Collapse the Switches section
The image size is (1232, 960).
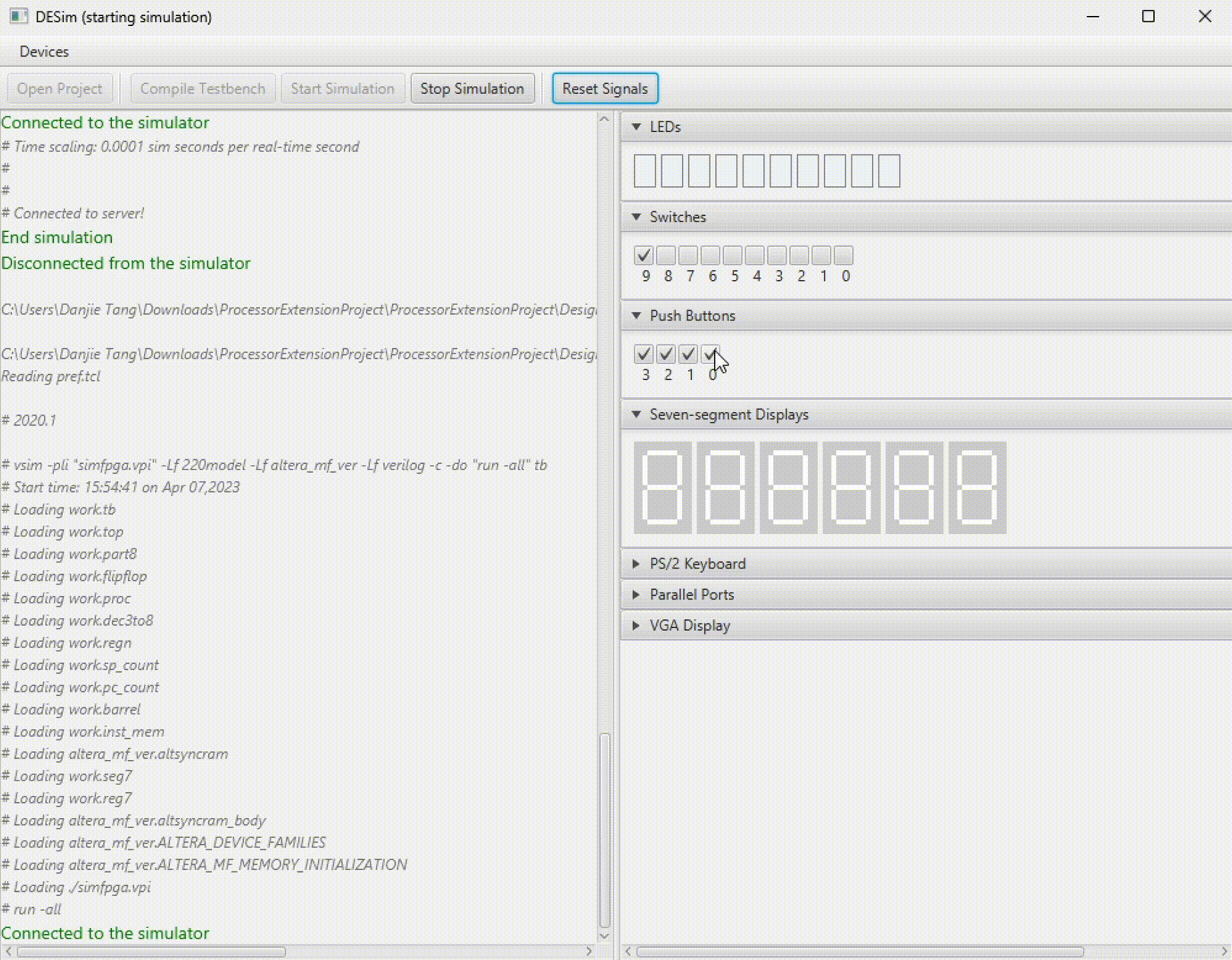click(x=637, y=217)
